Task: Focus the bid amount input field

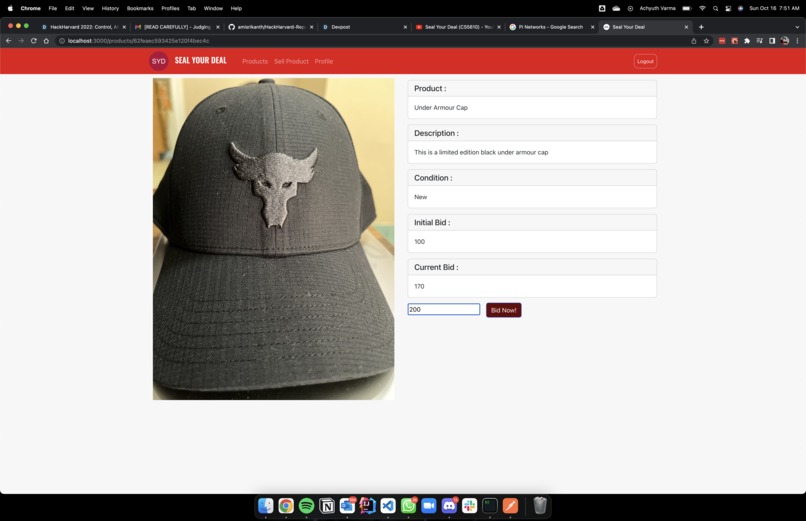Action: pos(444,309)
